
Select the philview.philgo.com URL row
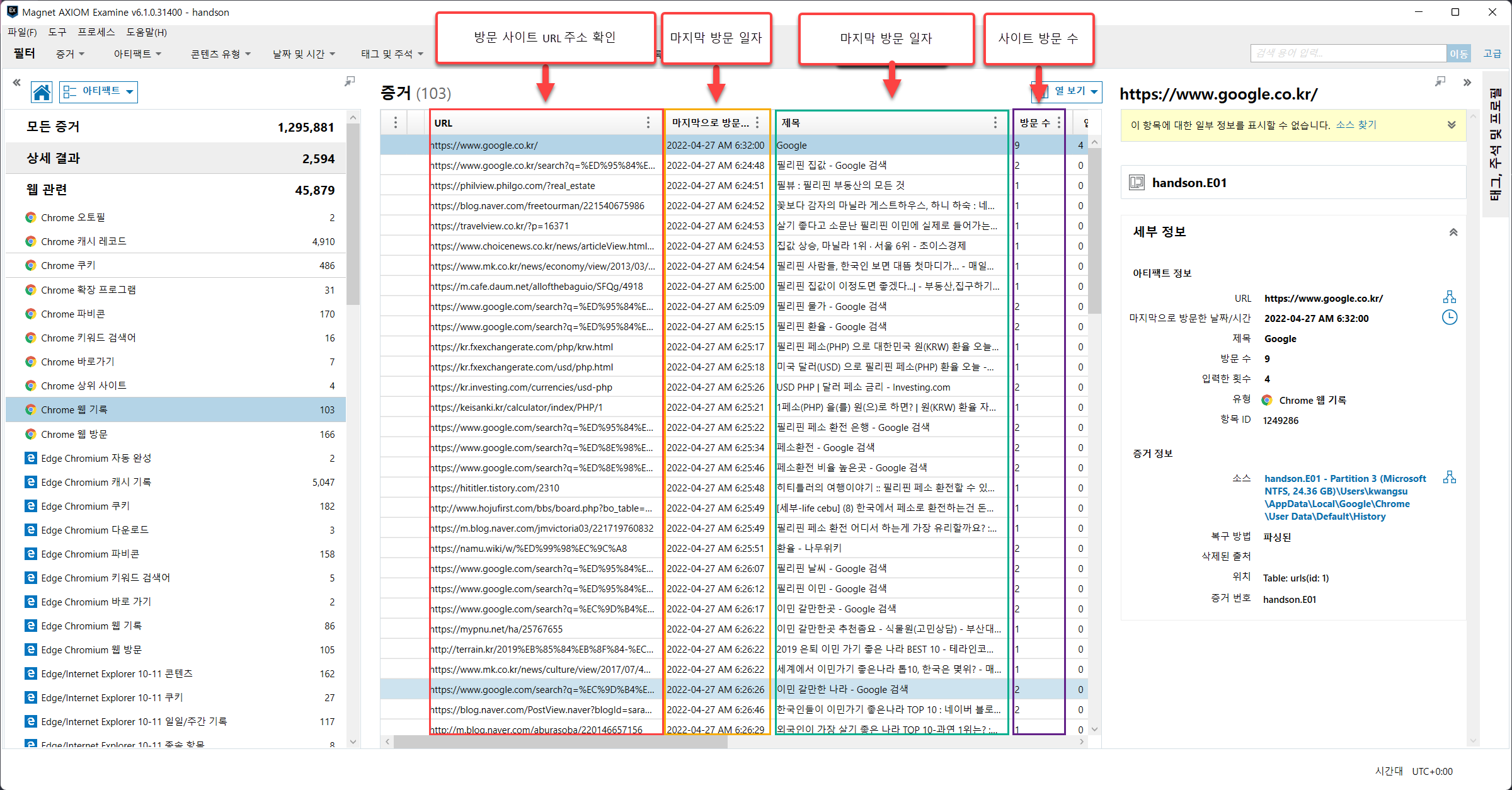(734, 185)
